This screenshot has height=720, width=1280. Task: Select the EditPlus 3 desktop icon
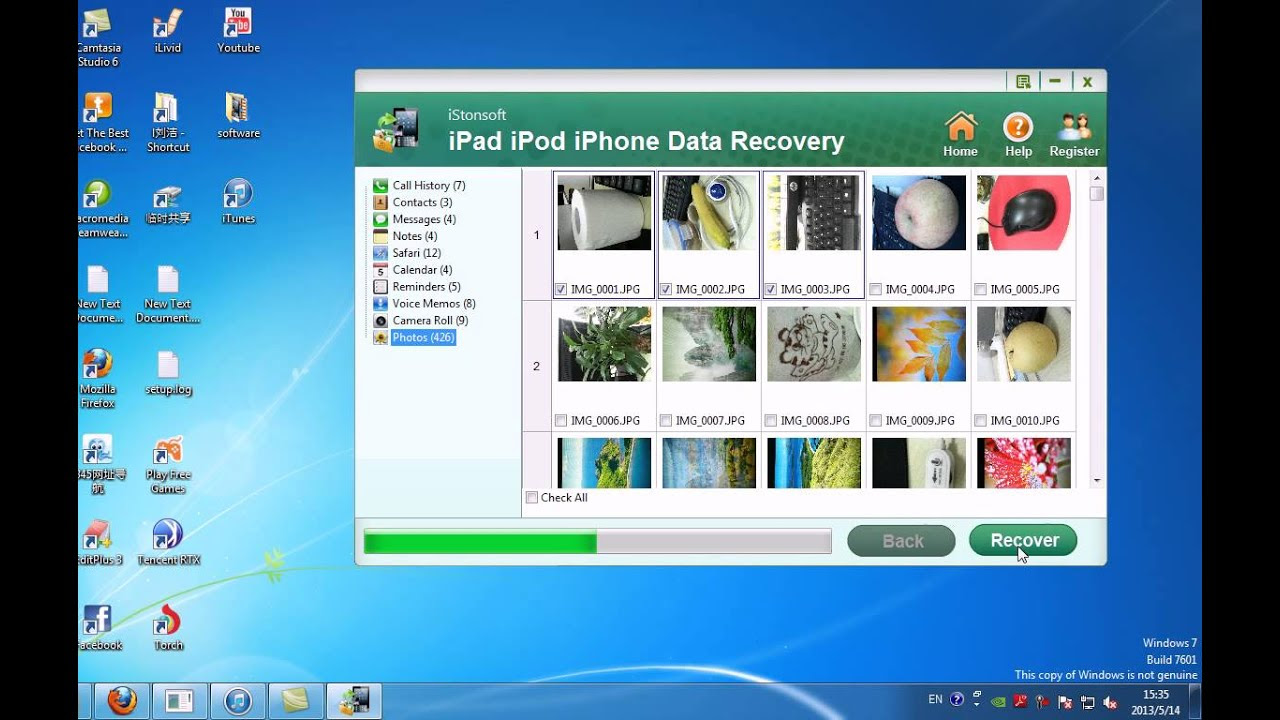99,543
